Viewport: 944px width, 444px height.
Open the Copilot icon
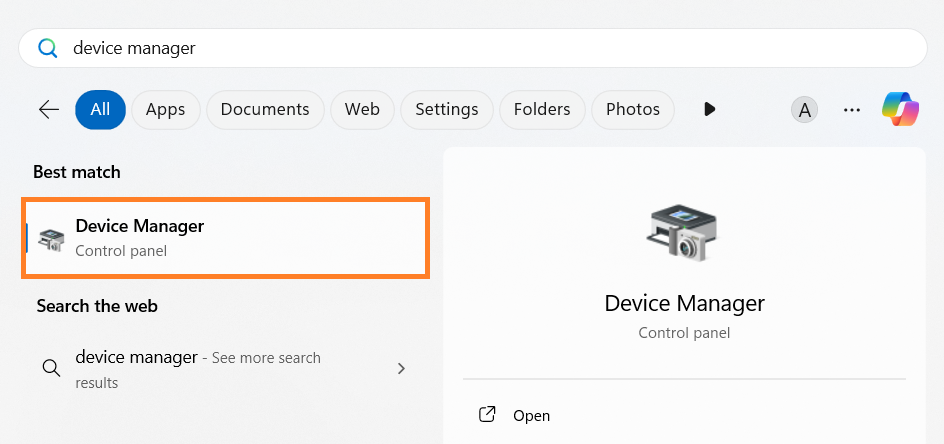[900, 109]
